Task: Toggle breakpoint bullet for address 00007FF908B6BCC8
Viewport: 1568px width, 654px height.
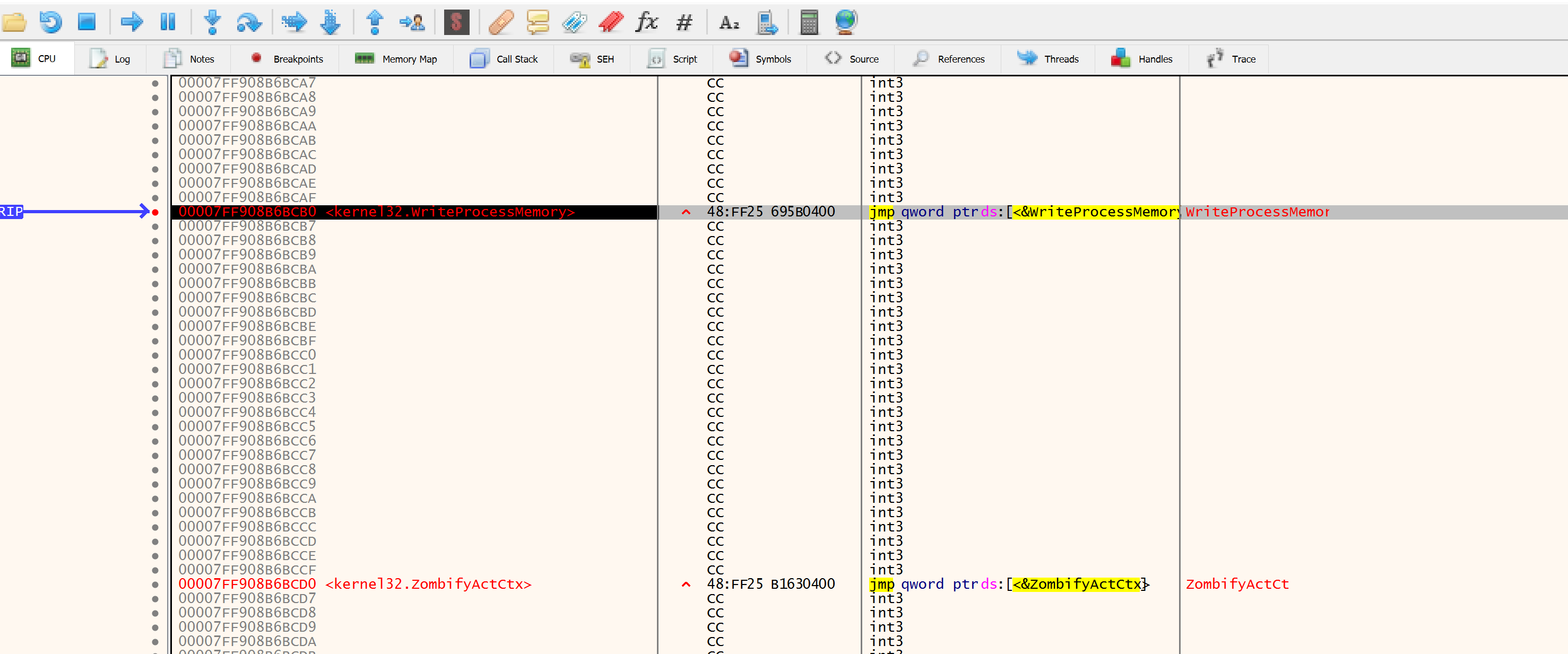Action: pyautogui.click(x=155, y=470)
